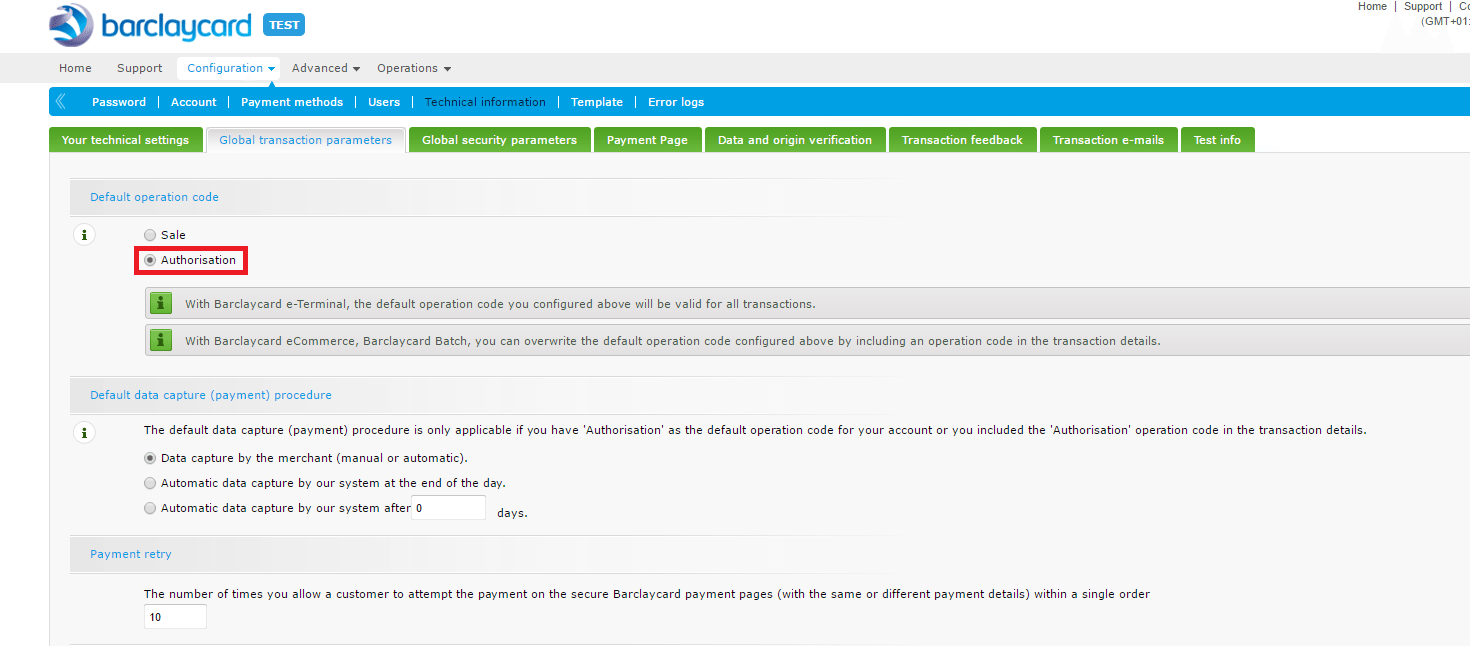
Task: Click green info icon for eCommerce note
Action: 161,340
